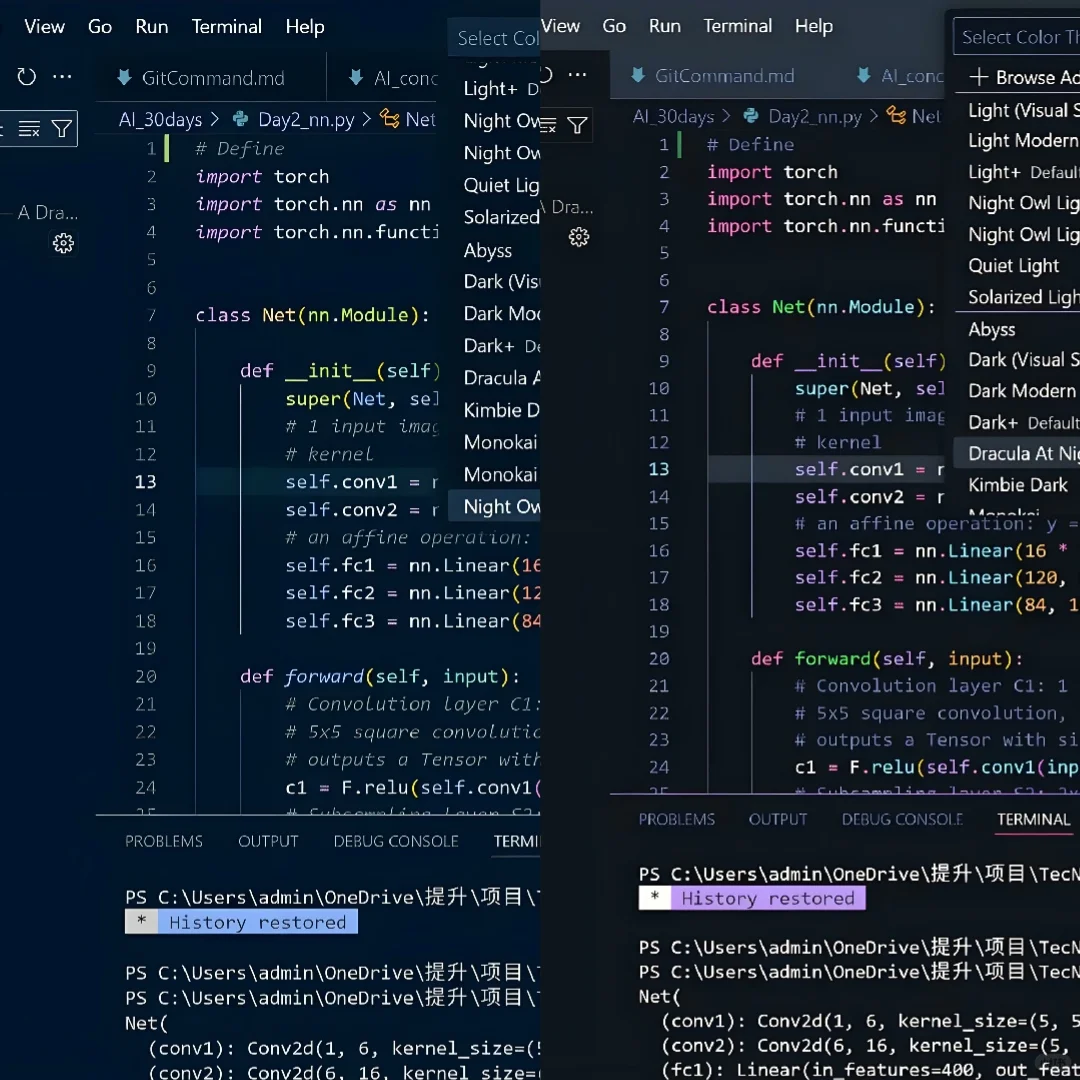The width and height of the screenshot is (1080, 1080).
Task: Open DEBUG CONSOLE tab in left window
Action: (x=396, y=841)
